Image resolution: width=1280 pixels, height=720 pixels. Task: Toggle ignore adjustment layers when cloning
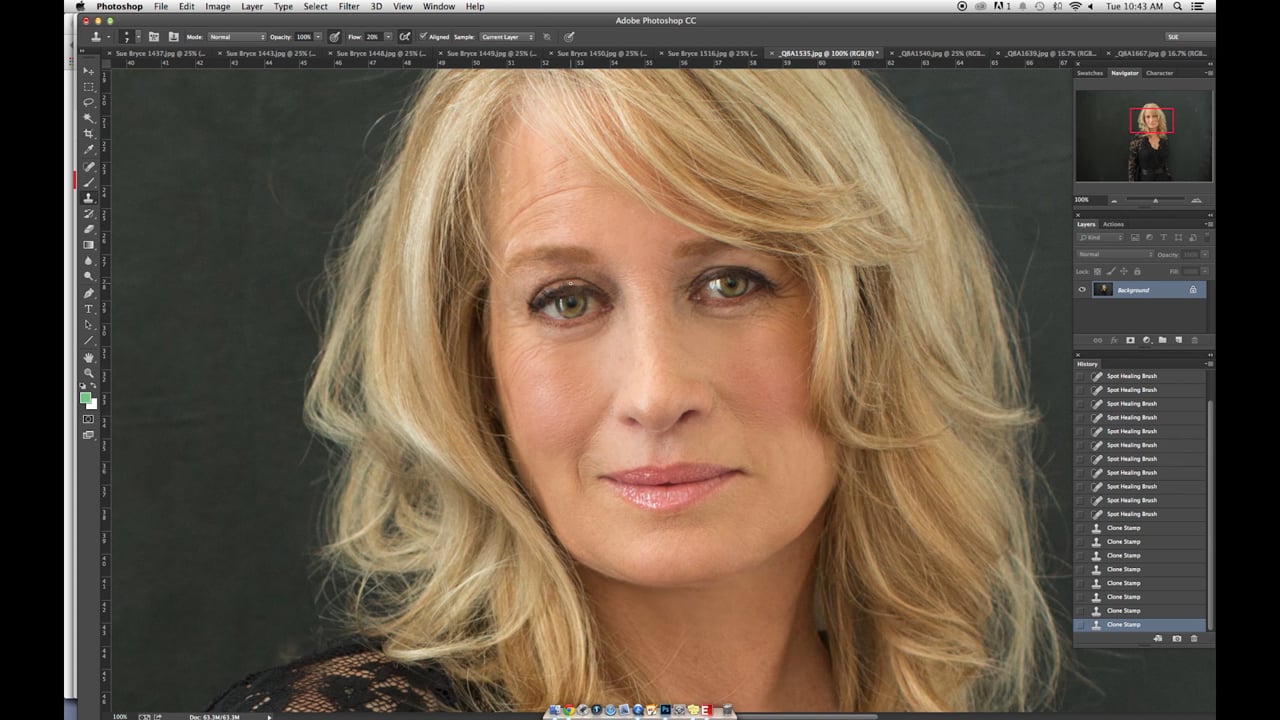[x=547, y=37]
